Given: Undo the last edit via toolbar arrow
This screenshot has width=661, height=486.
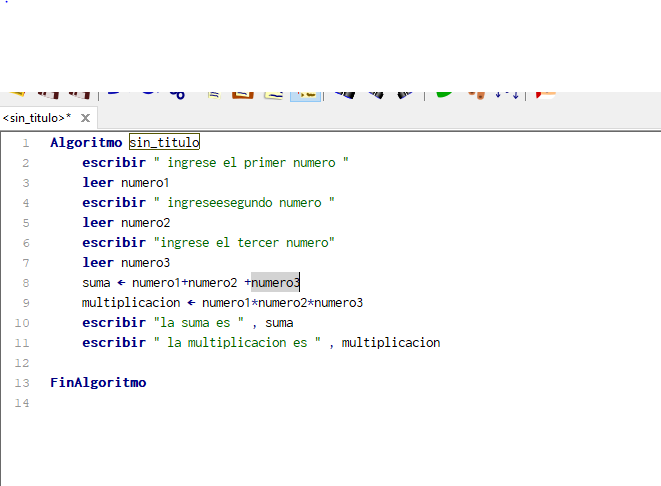Looking at the screenshot, I should pos(114,93).
